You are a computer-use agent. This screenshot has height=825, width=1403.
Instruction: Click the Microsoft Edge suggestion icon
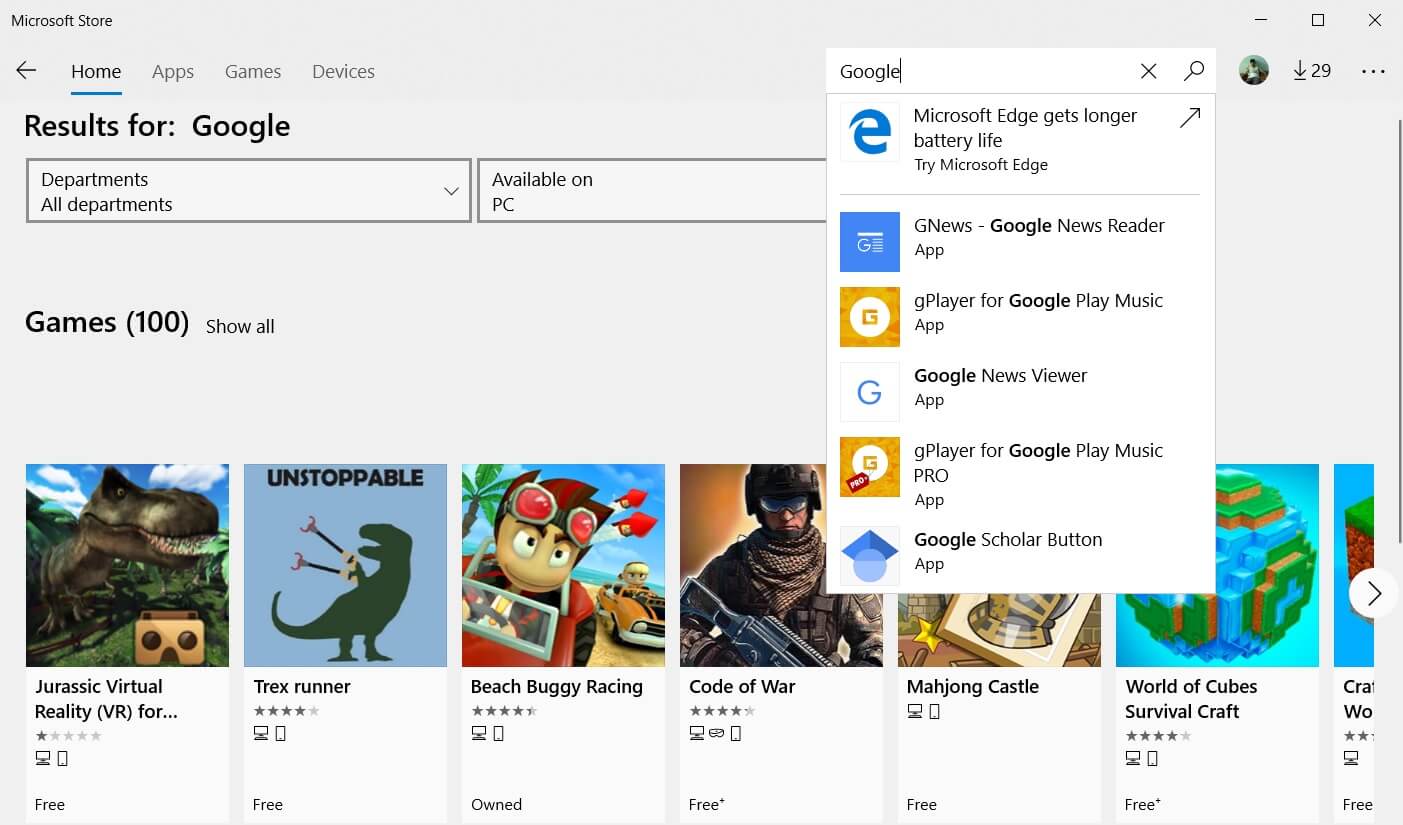pyautogui.click(x=869, y=131)
